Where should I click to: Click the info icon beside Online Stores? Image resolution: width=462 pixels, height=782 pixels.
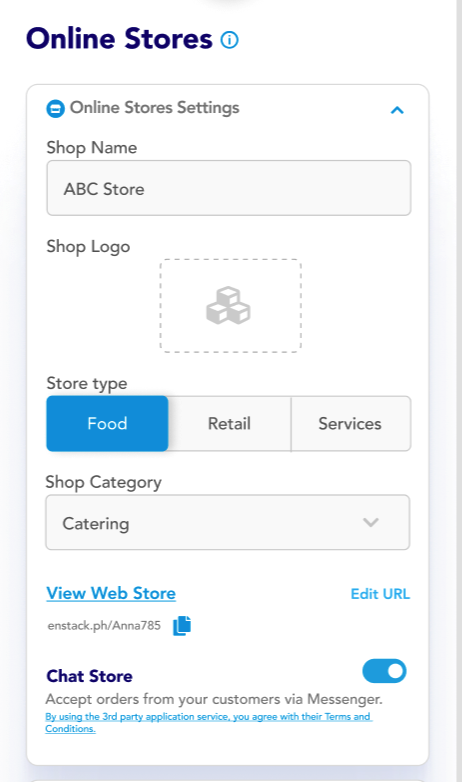point(230,39)
